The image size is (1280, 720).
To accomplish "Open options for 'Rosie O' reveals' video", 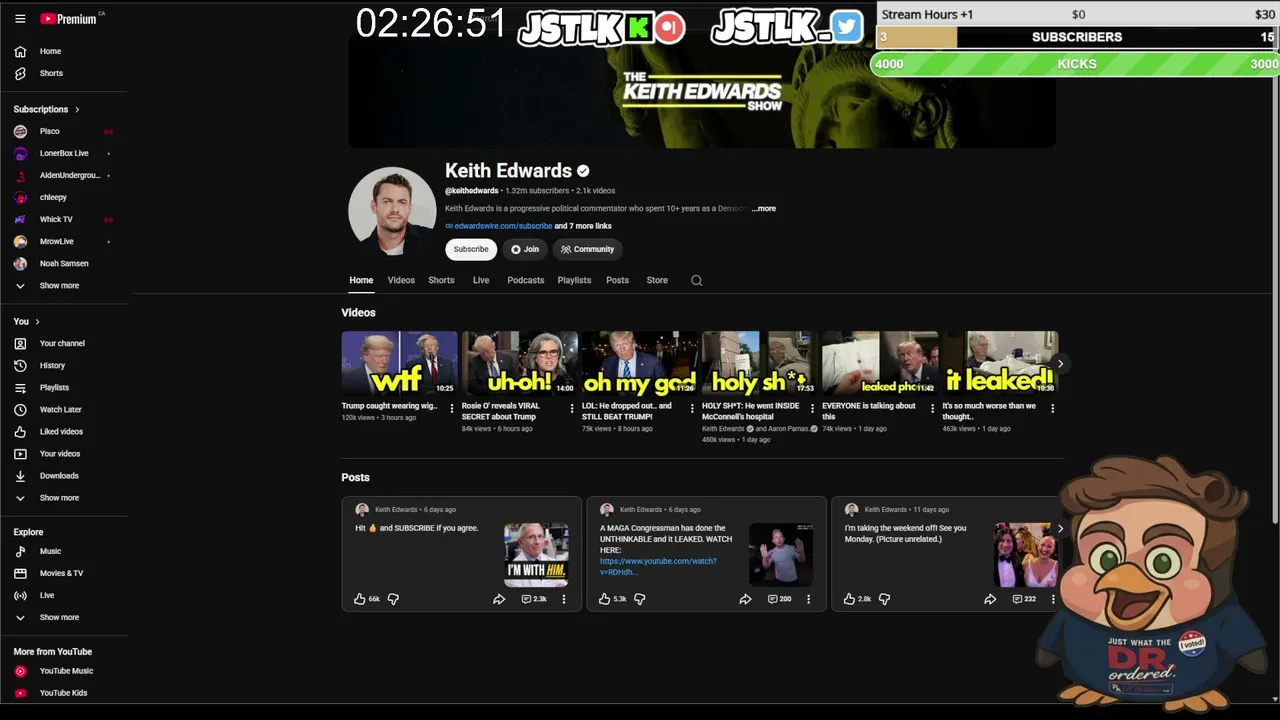I will [572, 408].
